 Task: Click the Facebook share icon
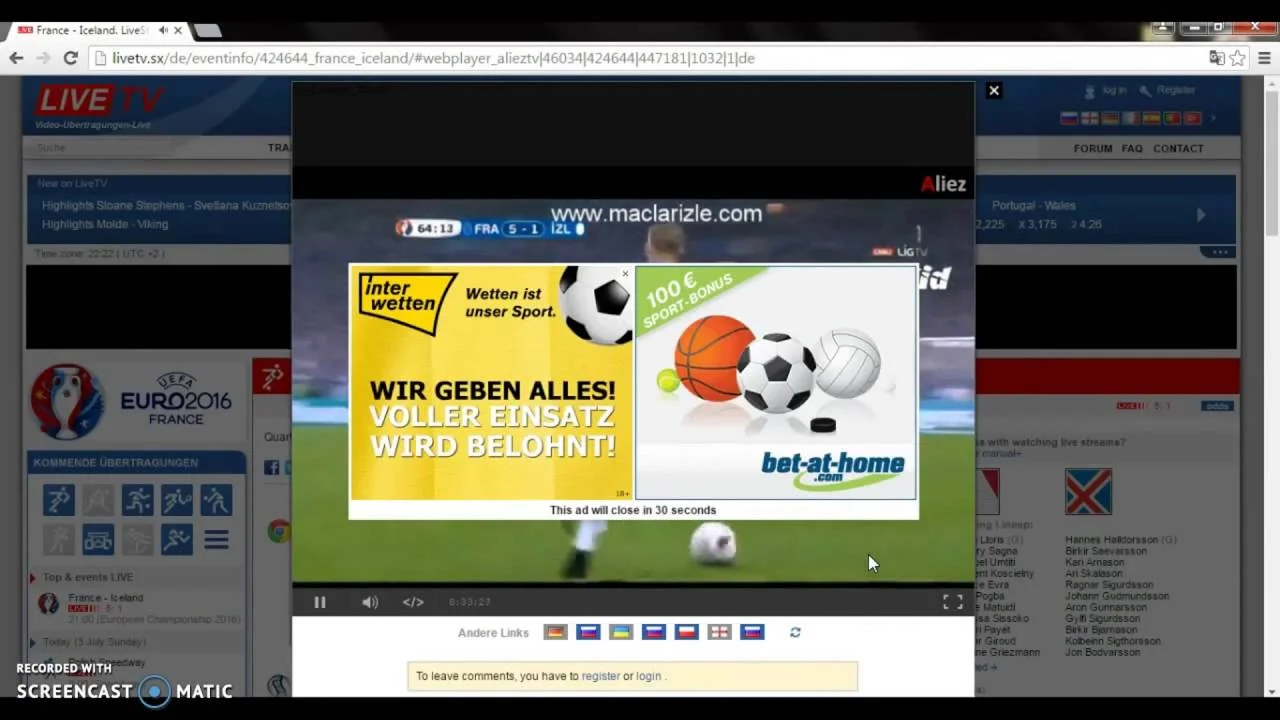point(271,467)
